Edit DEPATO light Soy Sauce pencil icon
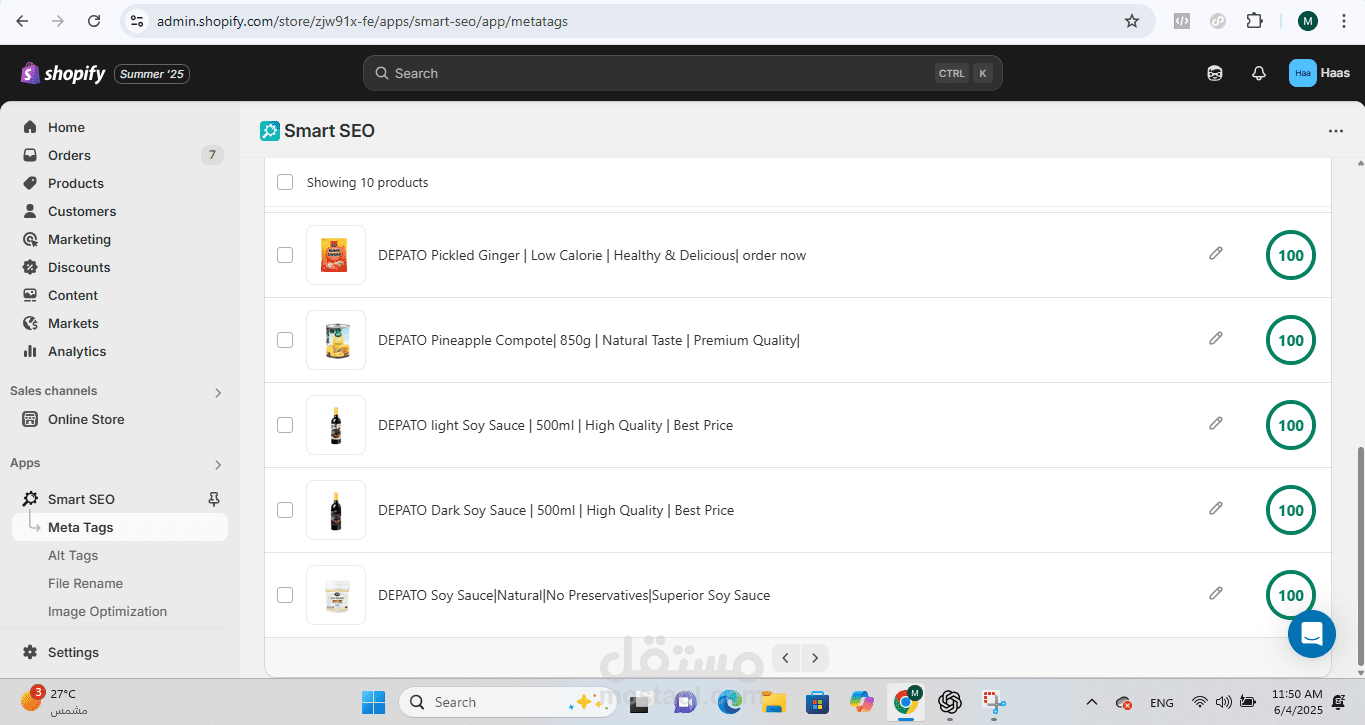Screen dimensions: 1365x725 [1216, 423]
